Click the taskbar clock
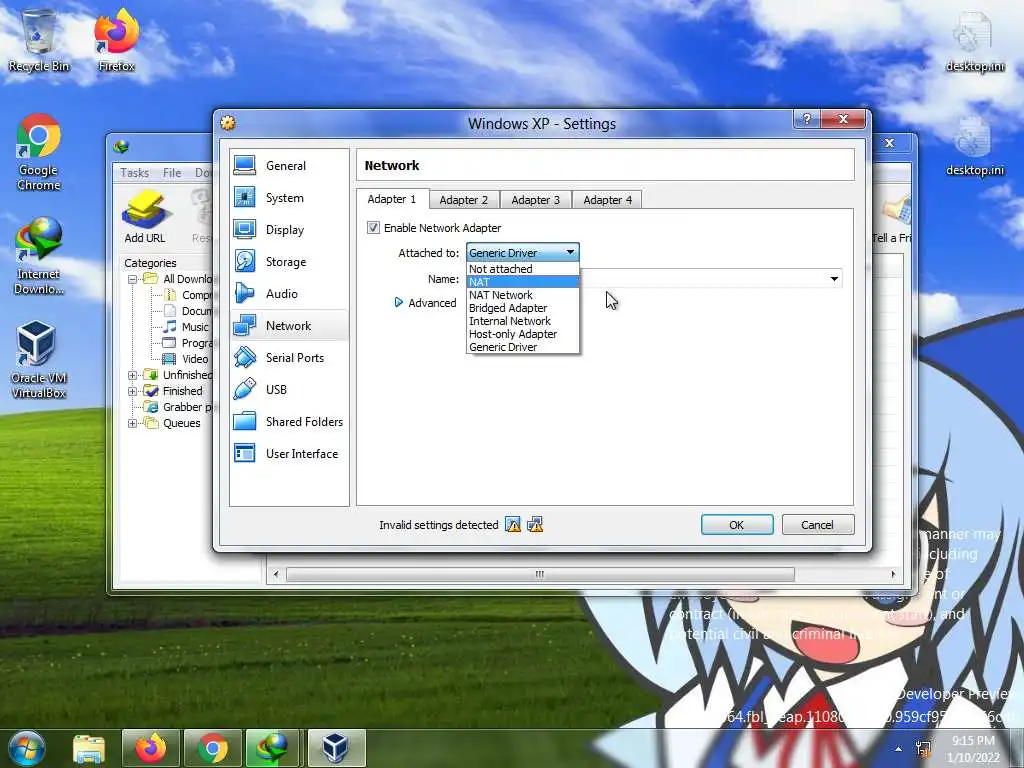The height and width of the screenshot is (768, 1024). (973, 749)
